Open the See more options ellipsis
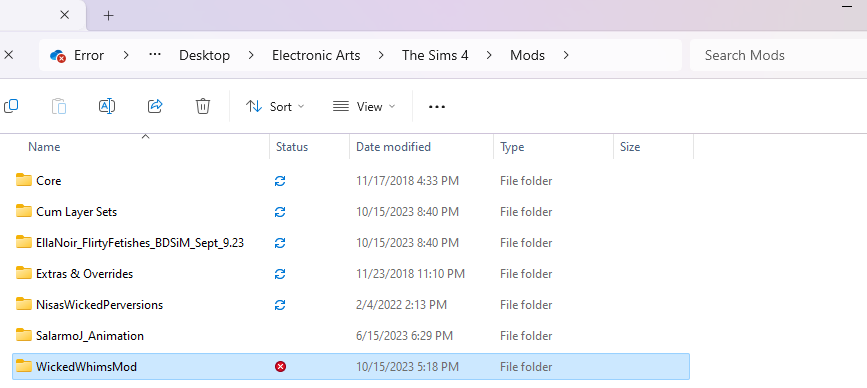Screen dimensions: 867x388 click(x=437, y=107)
